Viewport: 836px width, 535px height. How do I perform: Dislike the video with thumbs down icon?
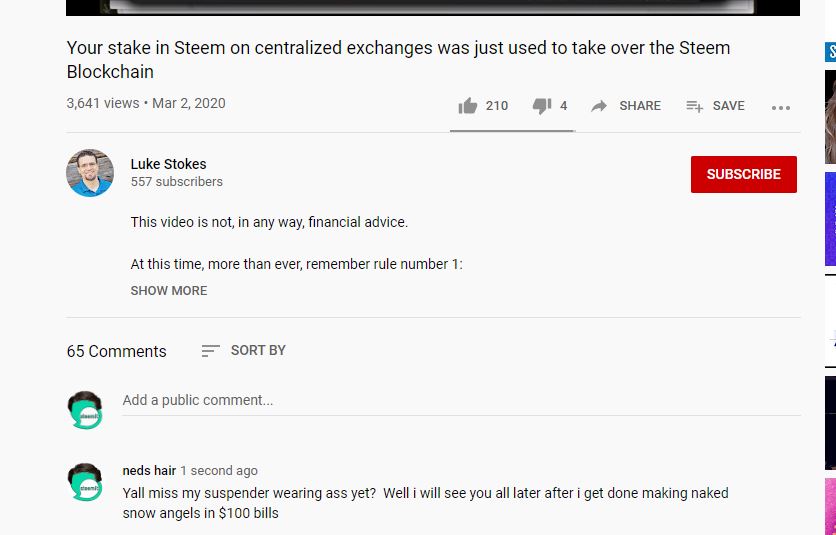(542, 106)
